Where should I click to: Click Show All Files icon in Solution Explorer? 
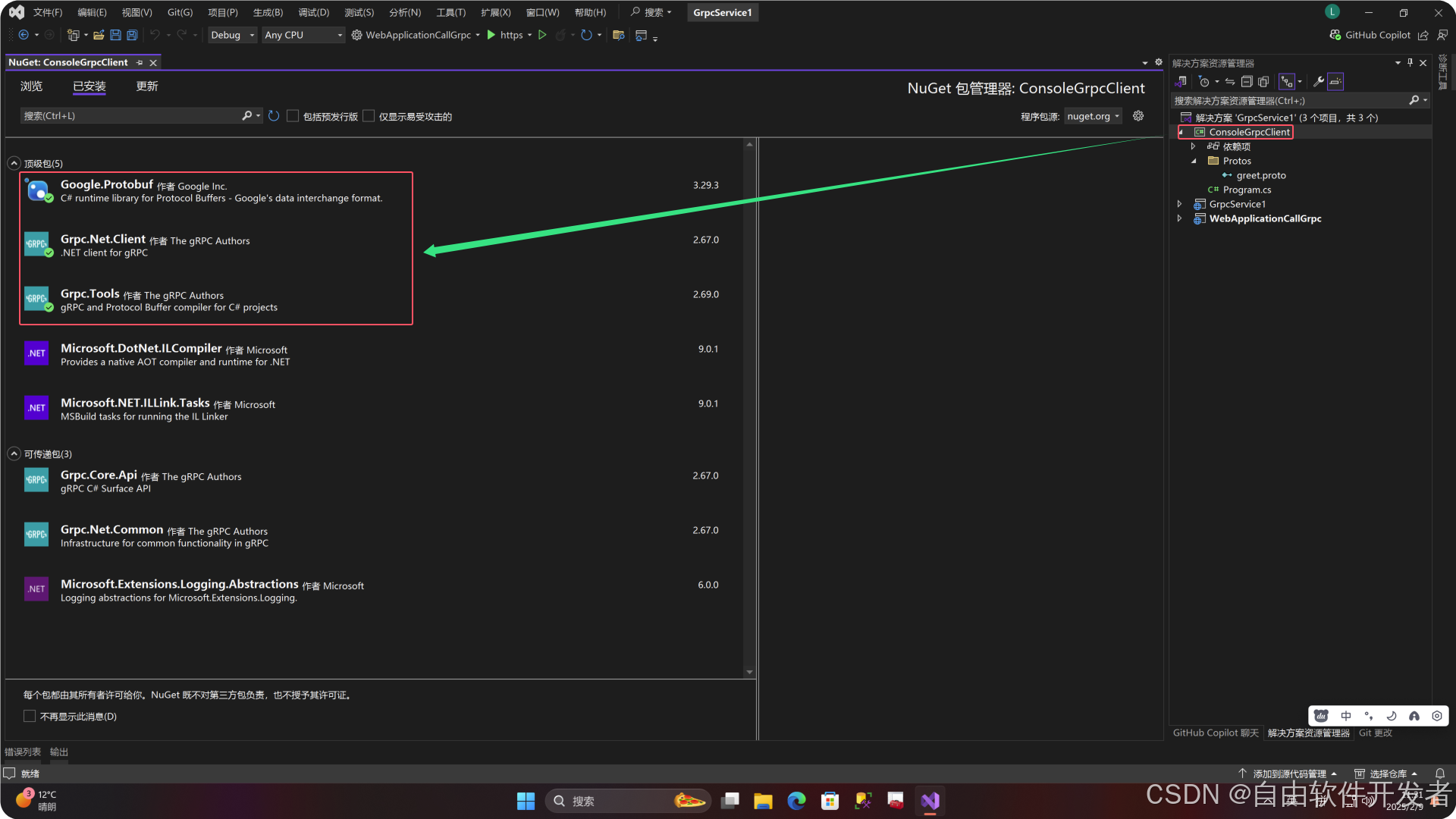pos(1263,82)
